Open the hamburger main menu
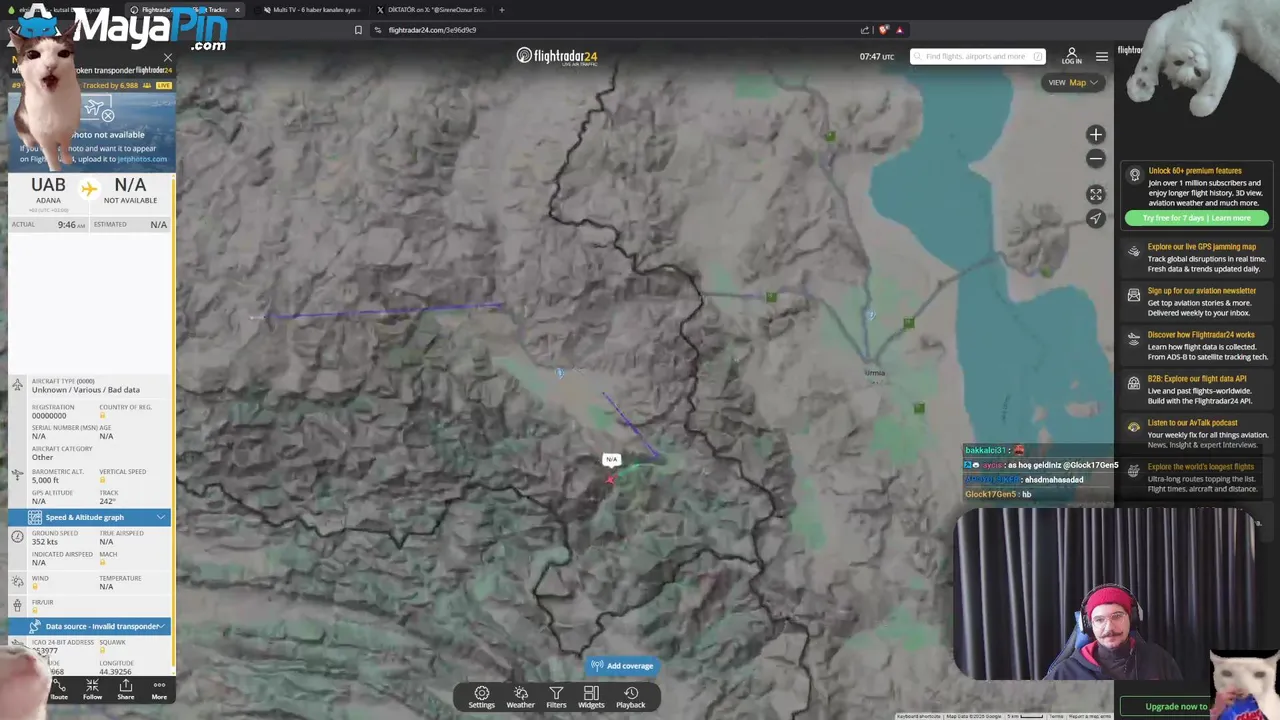Screen dimensions: 1280x720 1101,56
